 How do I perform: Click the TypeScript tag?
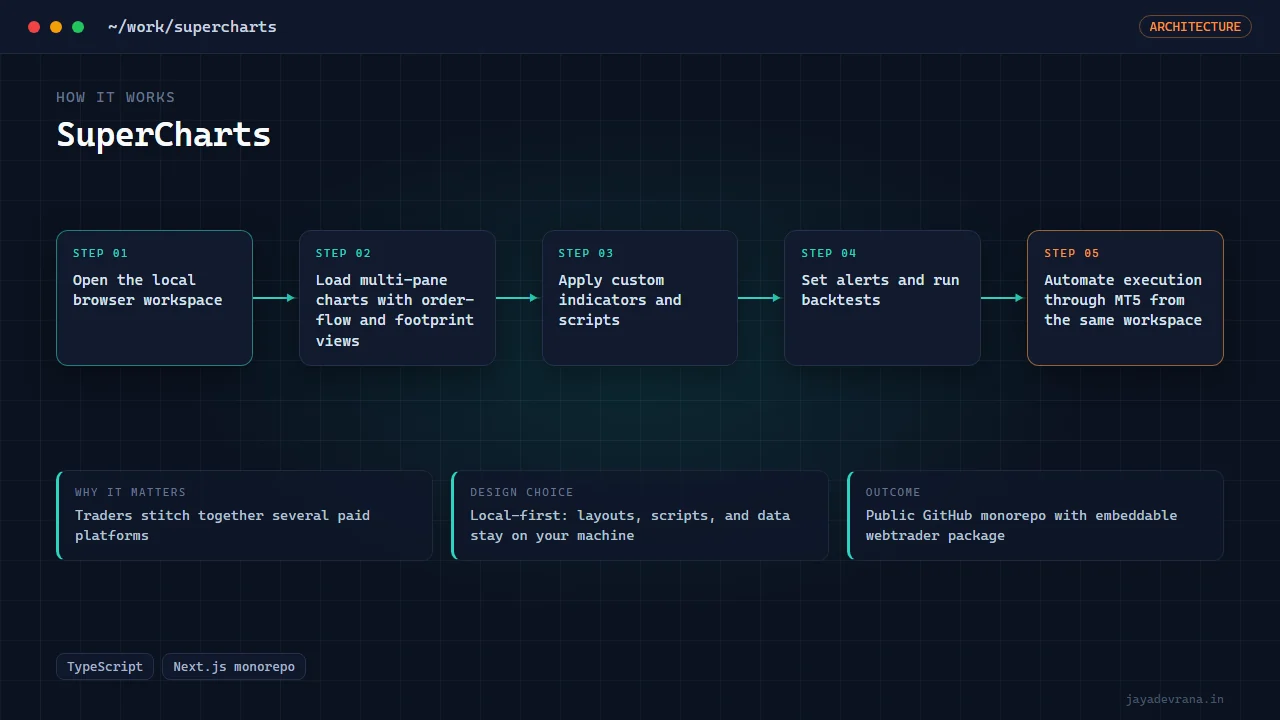click(105, 667)
